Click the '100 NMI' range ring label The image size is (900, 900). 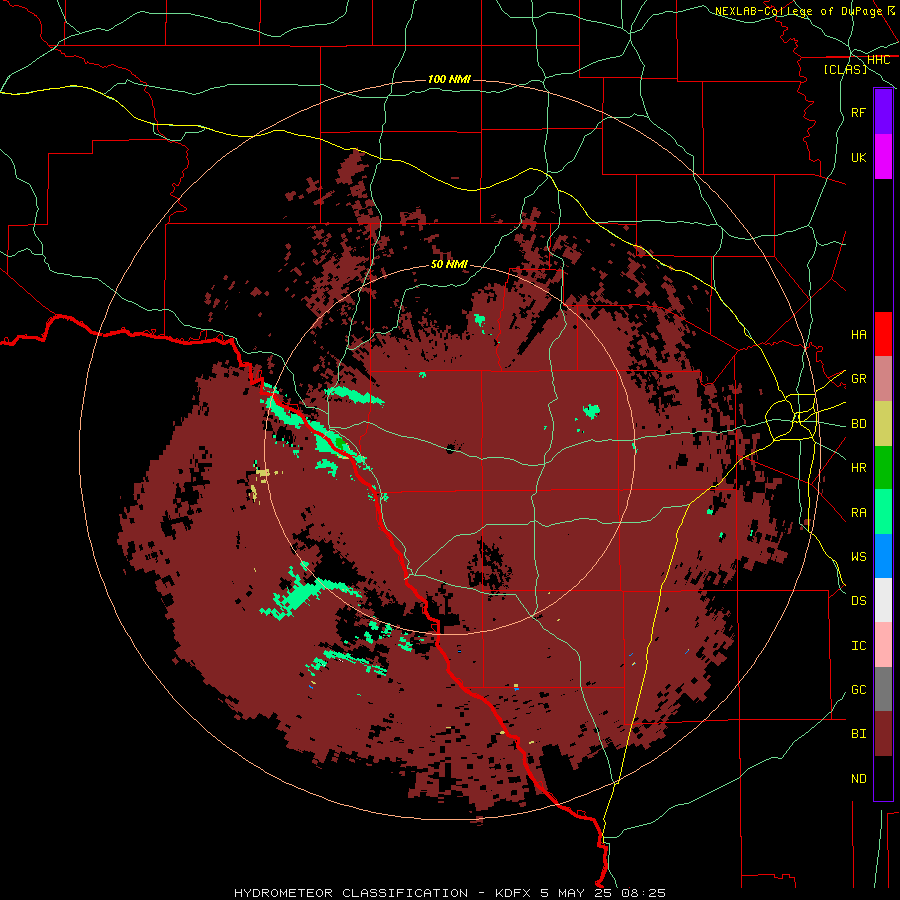[x=449, y=79]
